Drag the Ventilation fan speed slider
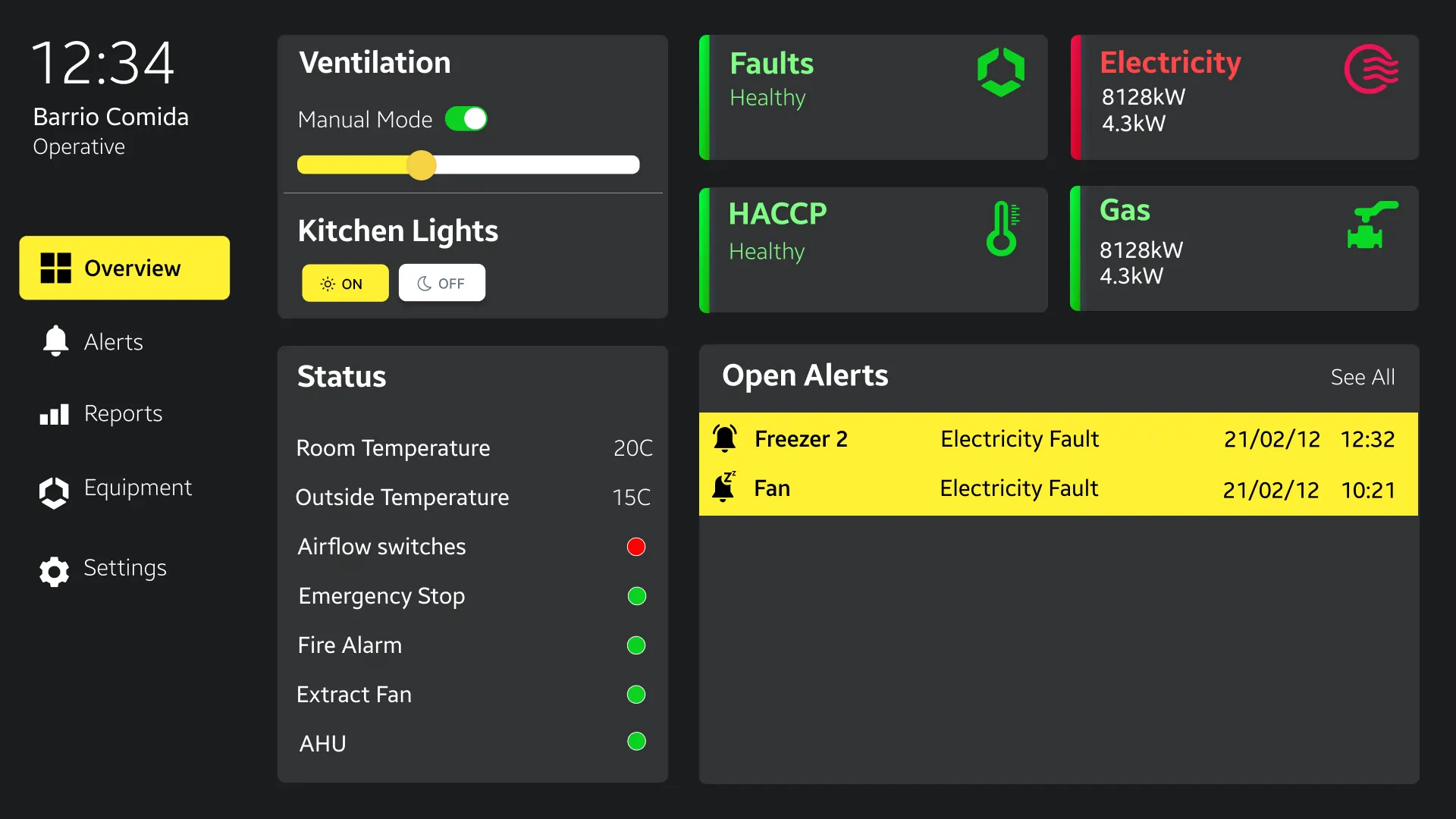1456x819 pixels. (420, 165)
